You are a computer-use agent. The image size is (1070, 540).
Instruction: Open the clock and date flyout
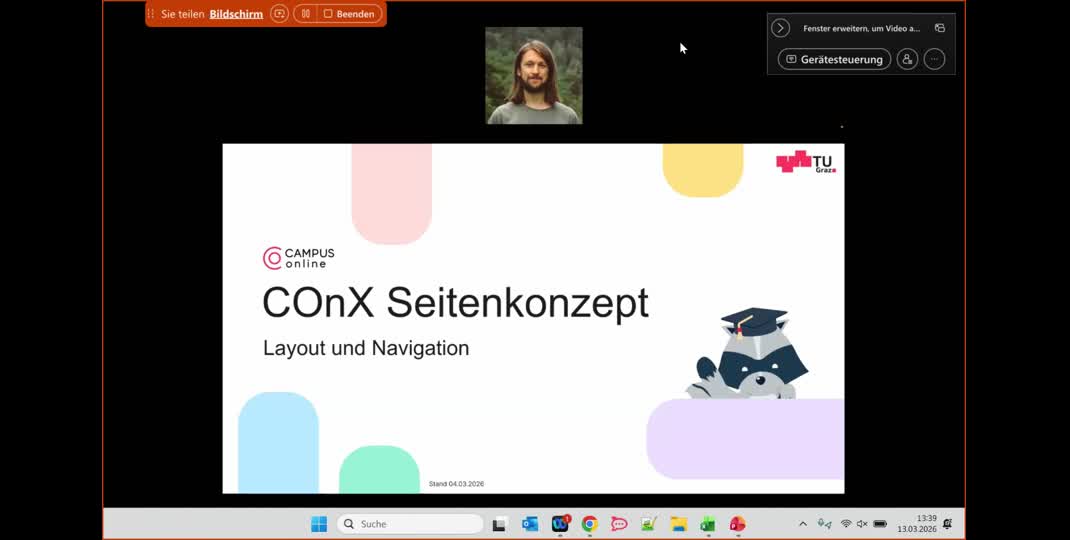click(x=916, y=524)
